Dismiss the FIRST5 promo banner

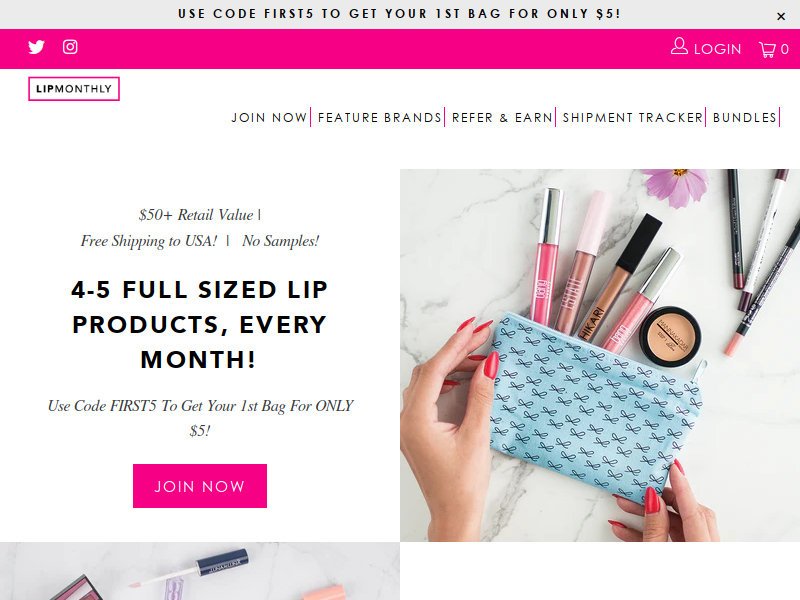(x=781, y=16)
